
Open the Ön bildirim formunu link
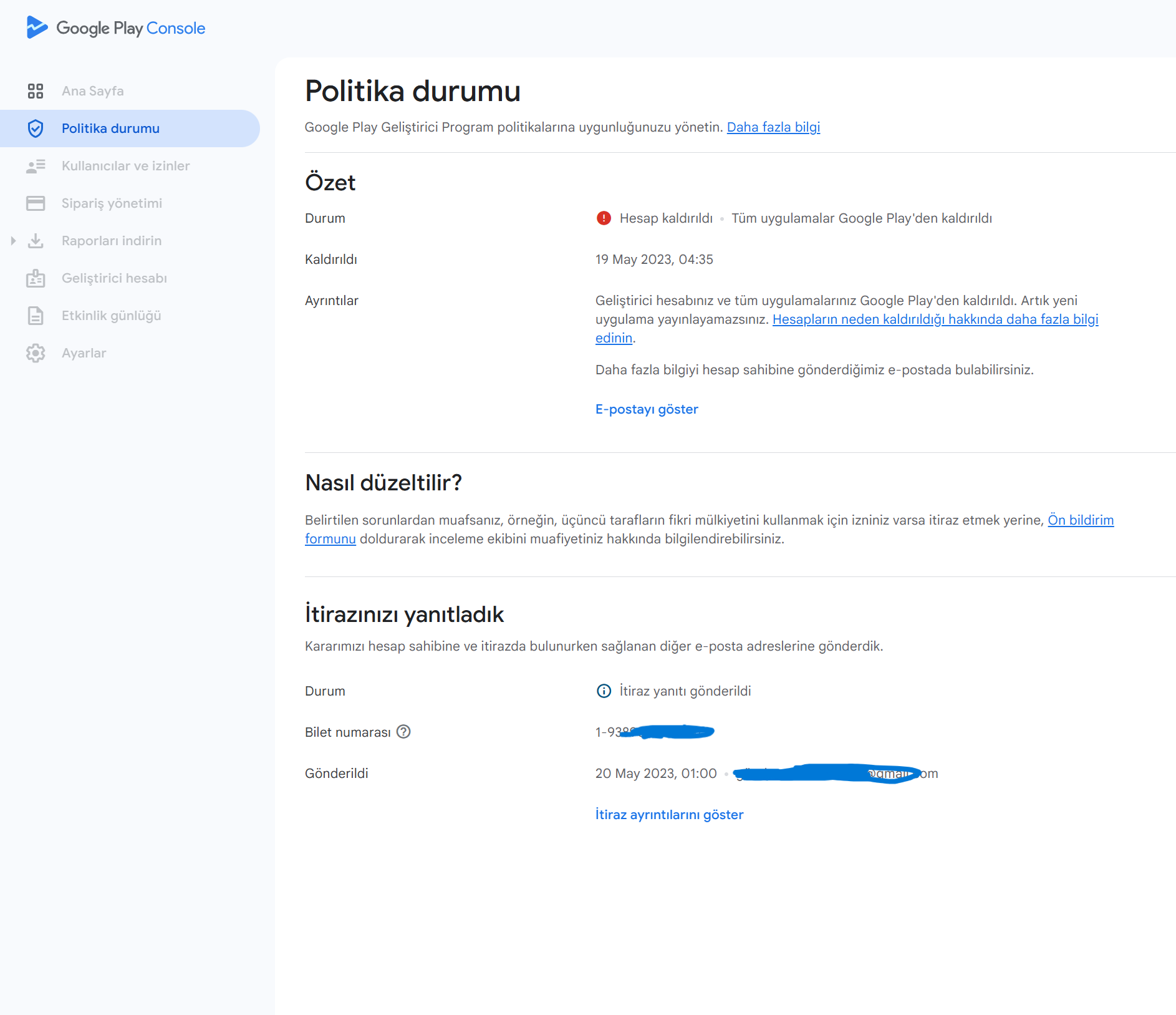[x=1081, y=520]
